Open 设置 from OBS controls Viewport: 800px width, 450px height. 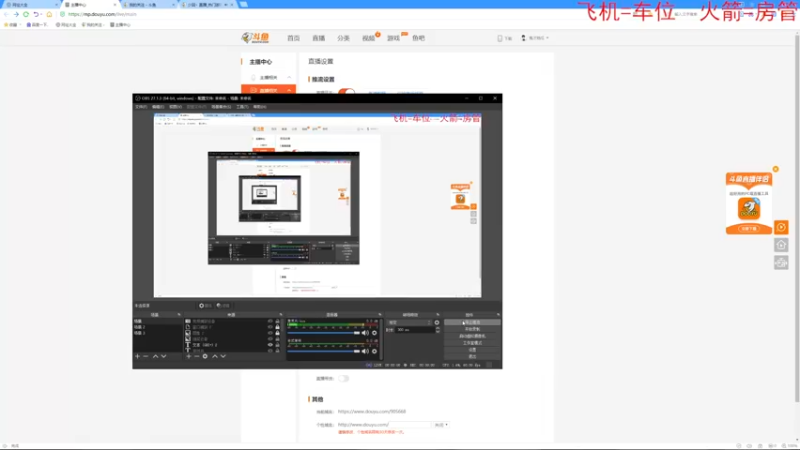pos(472,349)
